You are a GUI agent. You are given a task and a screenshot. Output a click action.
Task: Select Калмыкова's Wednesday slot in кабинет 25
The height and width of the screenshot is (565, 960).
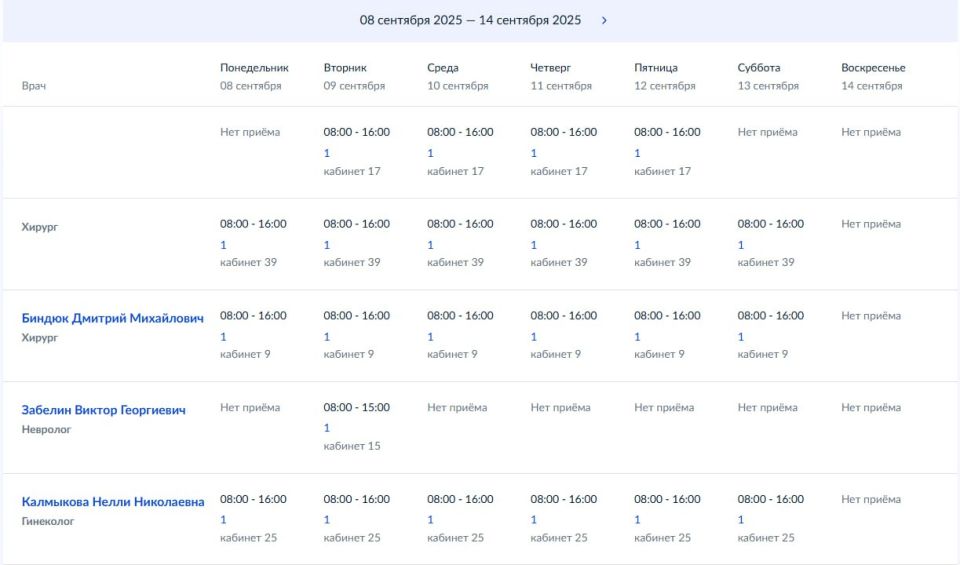point(430,520)
